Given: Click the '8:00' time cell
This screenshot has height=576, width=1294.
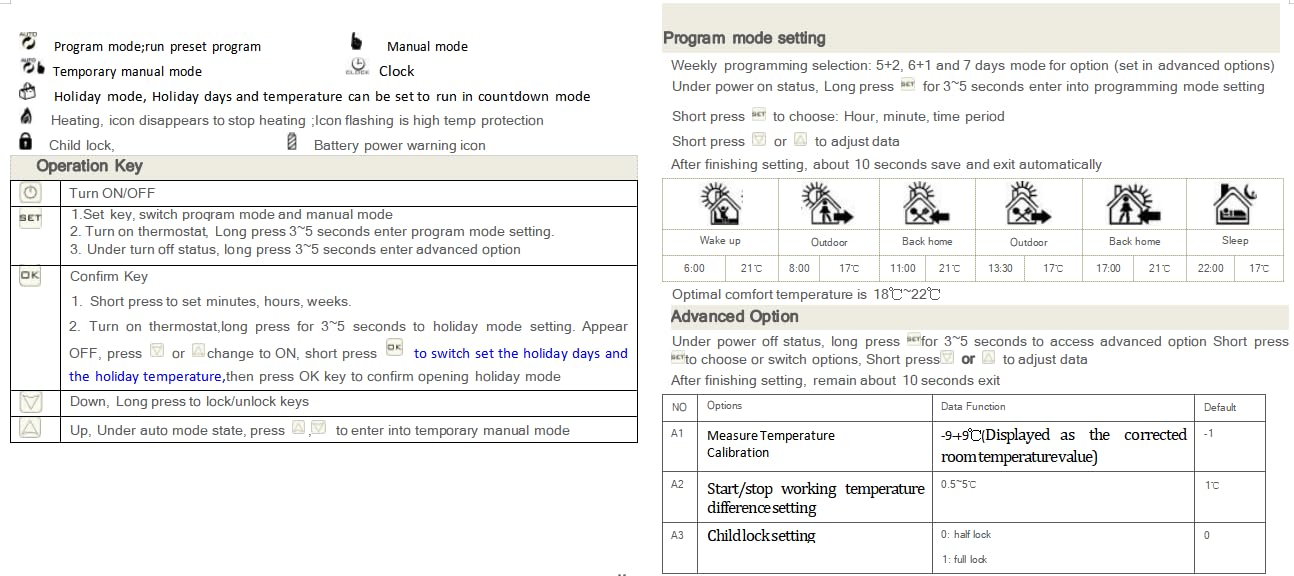Looking at the screenshot, I should click(799, 268).
